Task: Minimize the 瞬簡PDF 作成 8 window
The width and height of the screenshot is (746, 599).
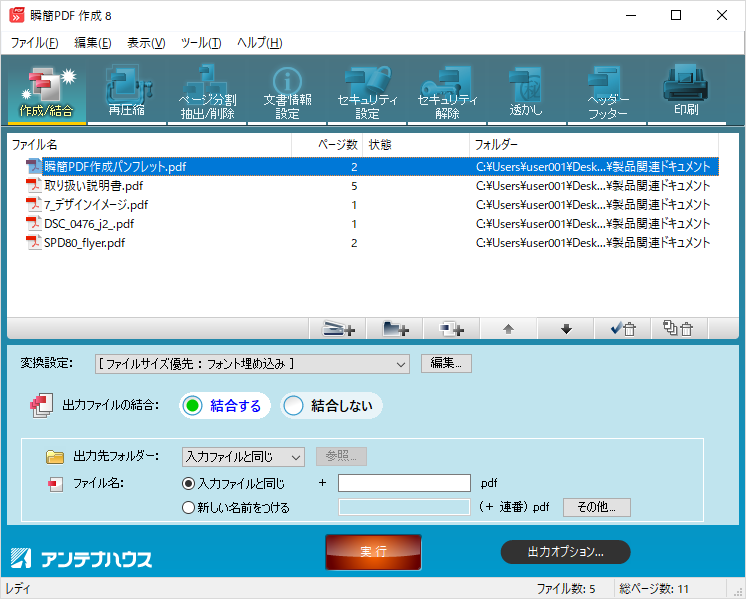Action: click(631, 15)
